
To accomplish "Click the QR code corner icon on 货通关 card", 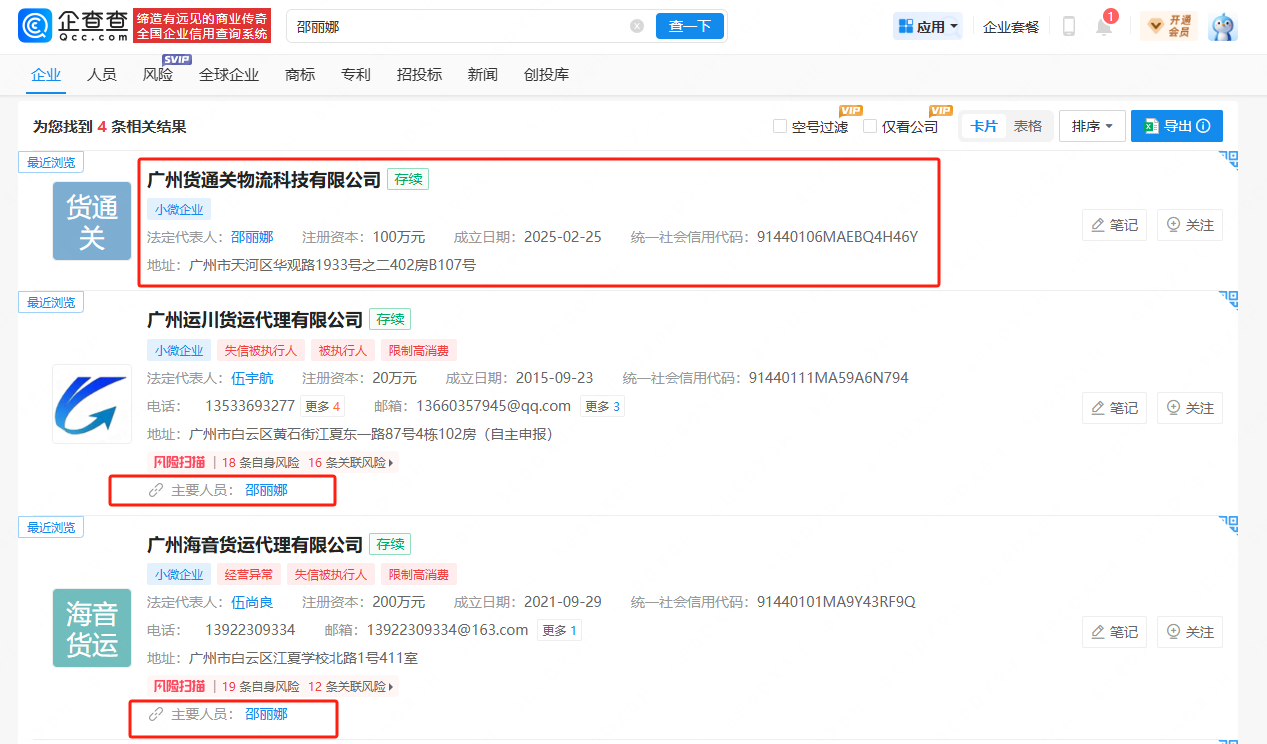I will click(1227, 160).
